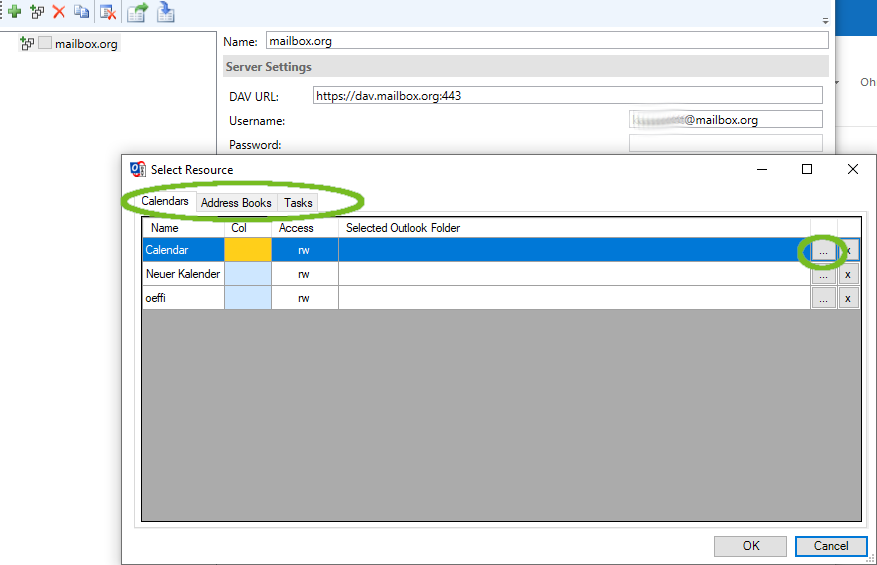Switch to the Calendars tab
877x565 pixels.
click(165, 201)
